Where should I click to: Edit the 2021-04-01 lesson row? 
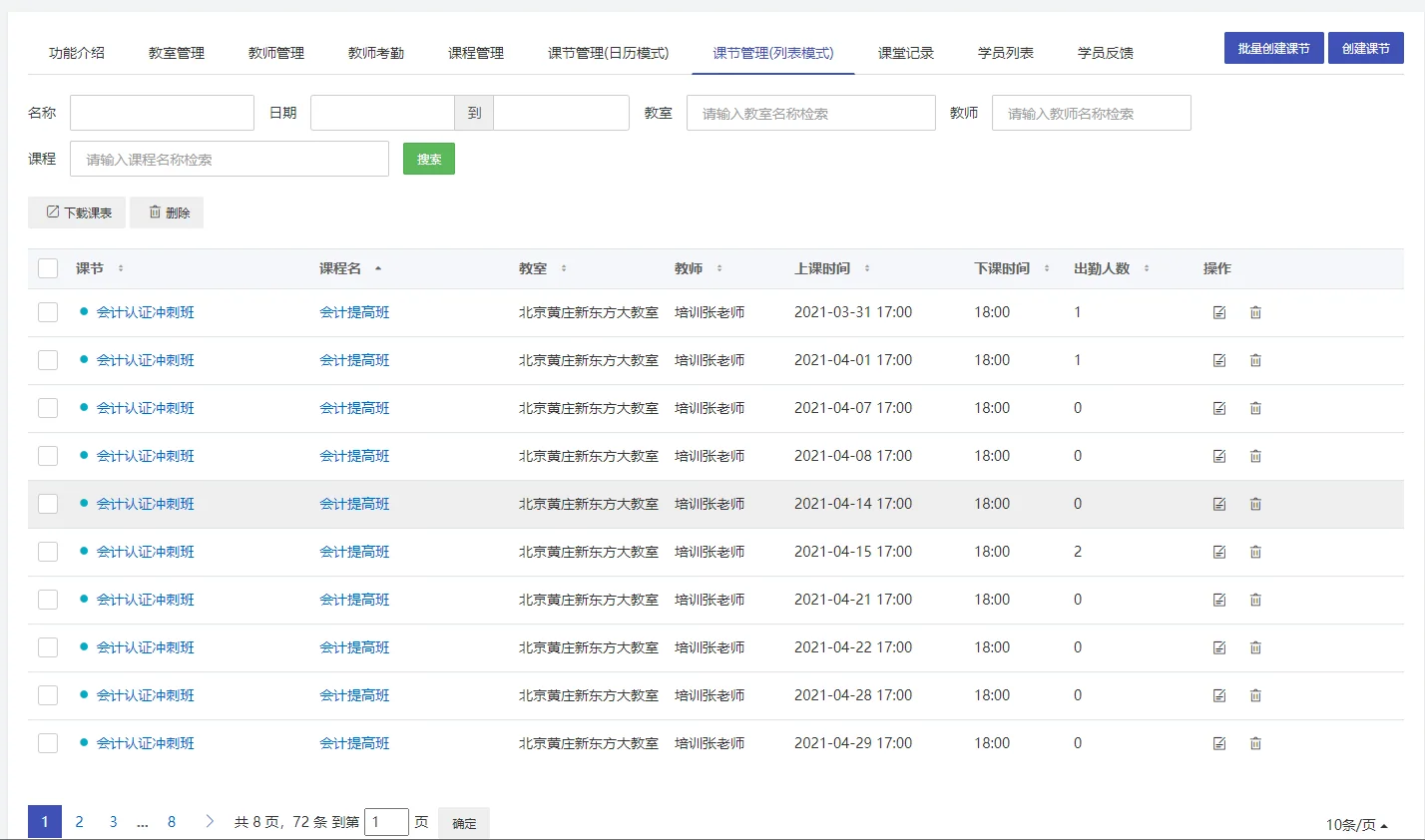[x=1219, y=360]
